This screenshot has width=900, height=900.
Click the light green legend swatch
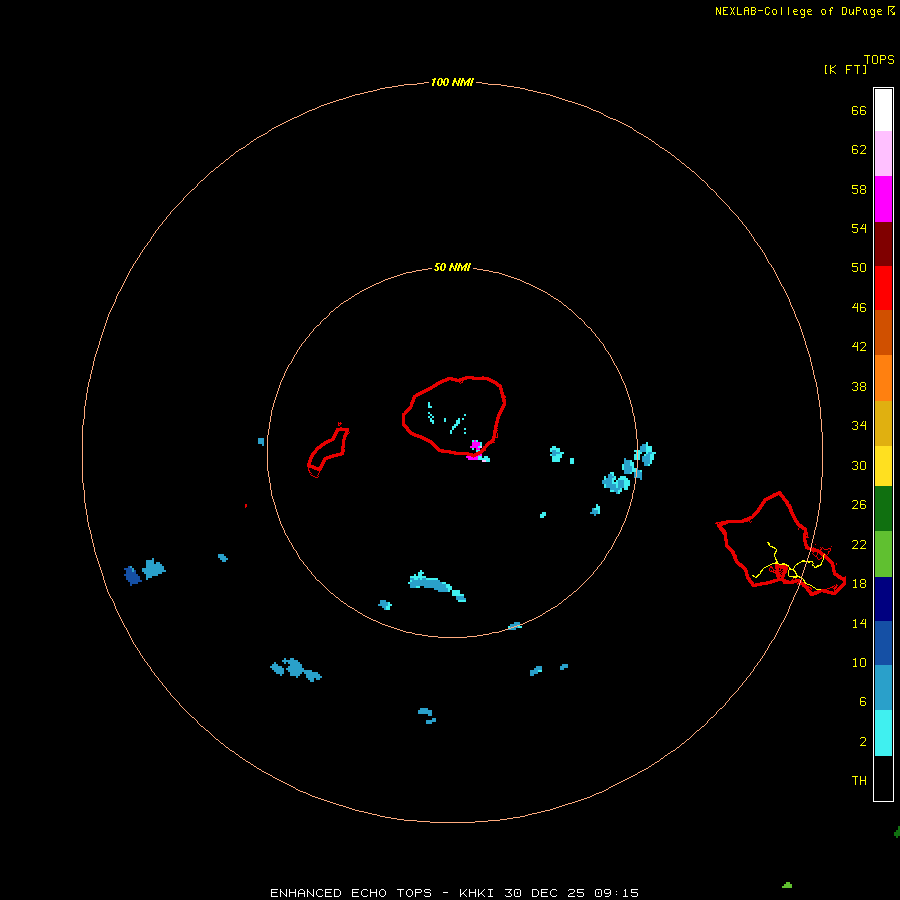(883, 554)
